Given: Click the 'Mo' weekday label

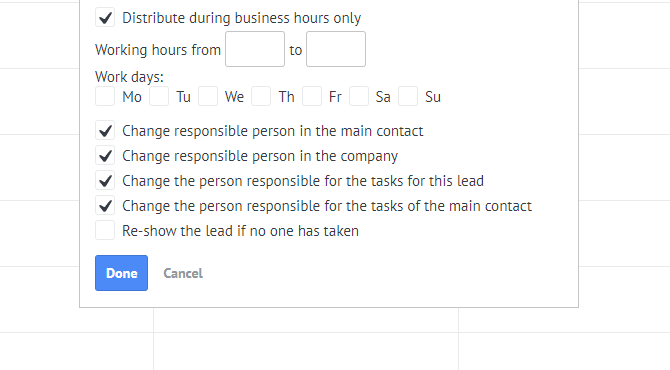Looking at the screenshot, I should pyautogui.click(x=132, y=97).
